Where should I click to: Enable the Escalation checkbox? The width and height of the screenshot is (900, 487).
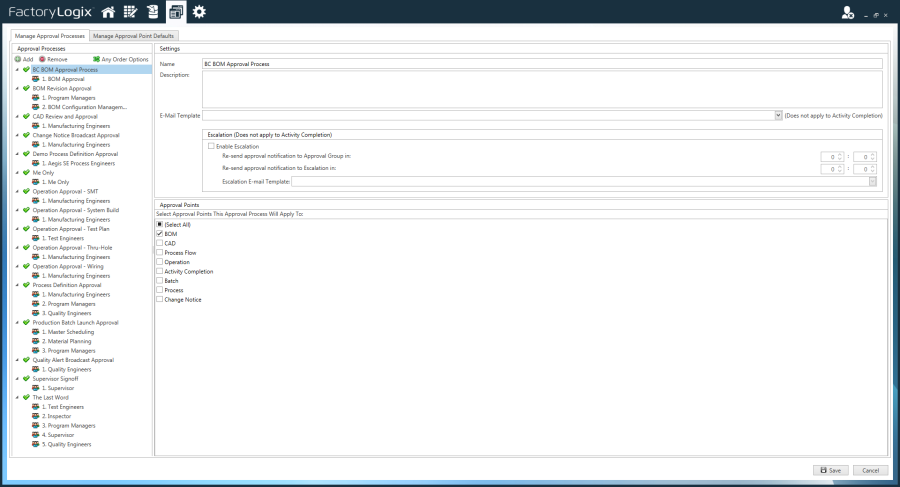pos(210,146)
